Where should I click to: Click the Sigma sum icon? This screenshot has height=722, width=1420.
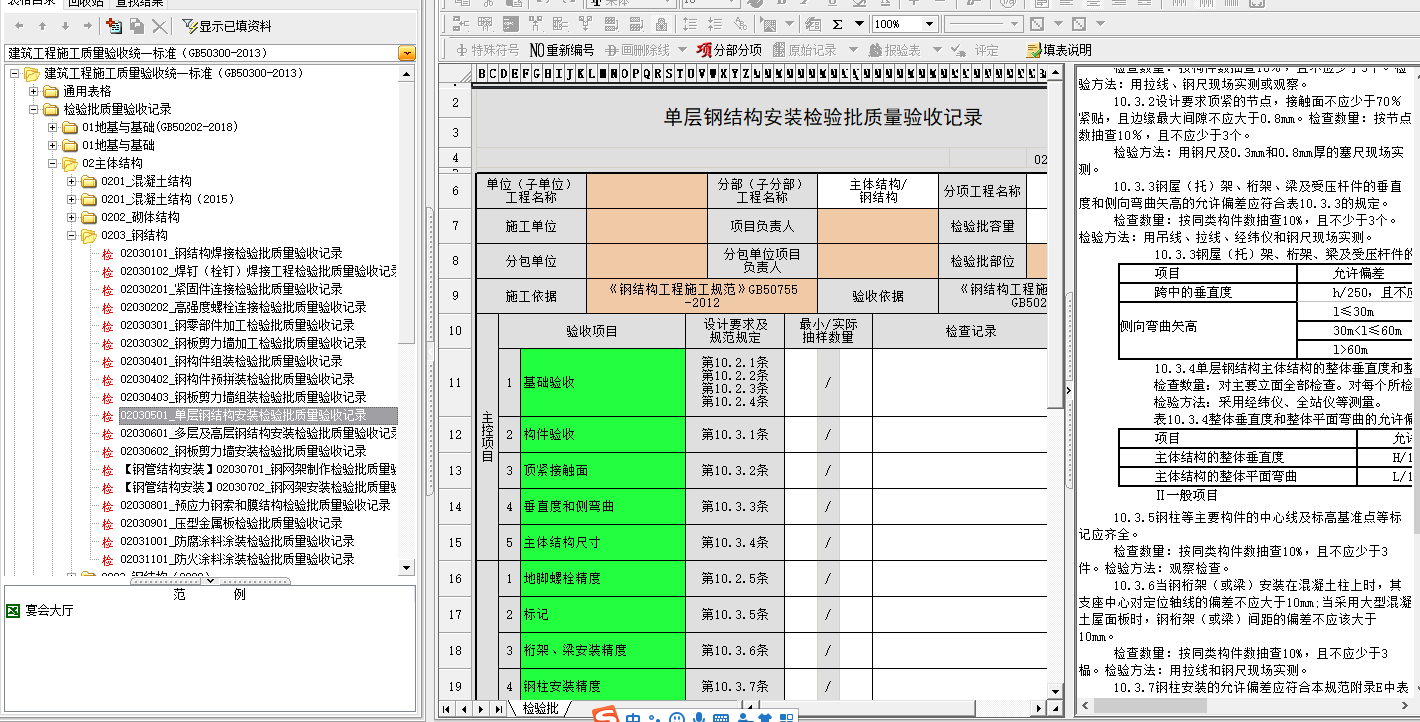[x=837, y=24]
